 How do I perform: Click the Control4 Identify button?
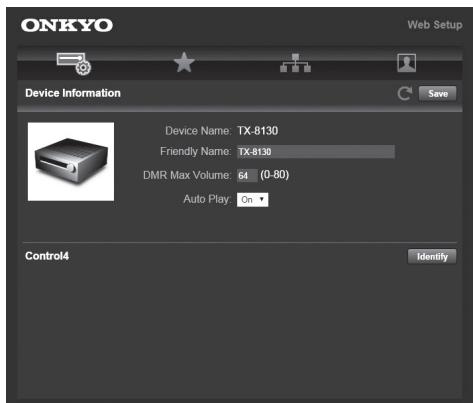pos(432,257)
